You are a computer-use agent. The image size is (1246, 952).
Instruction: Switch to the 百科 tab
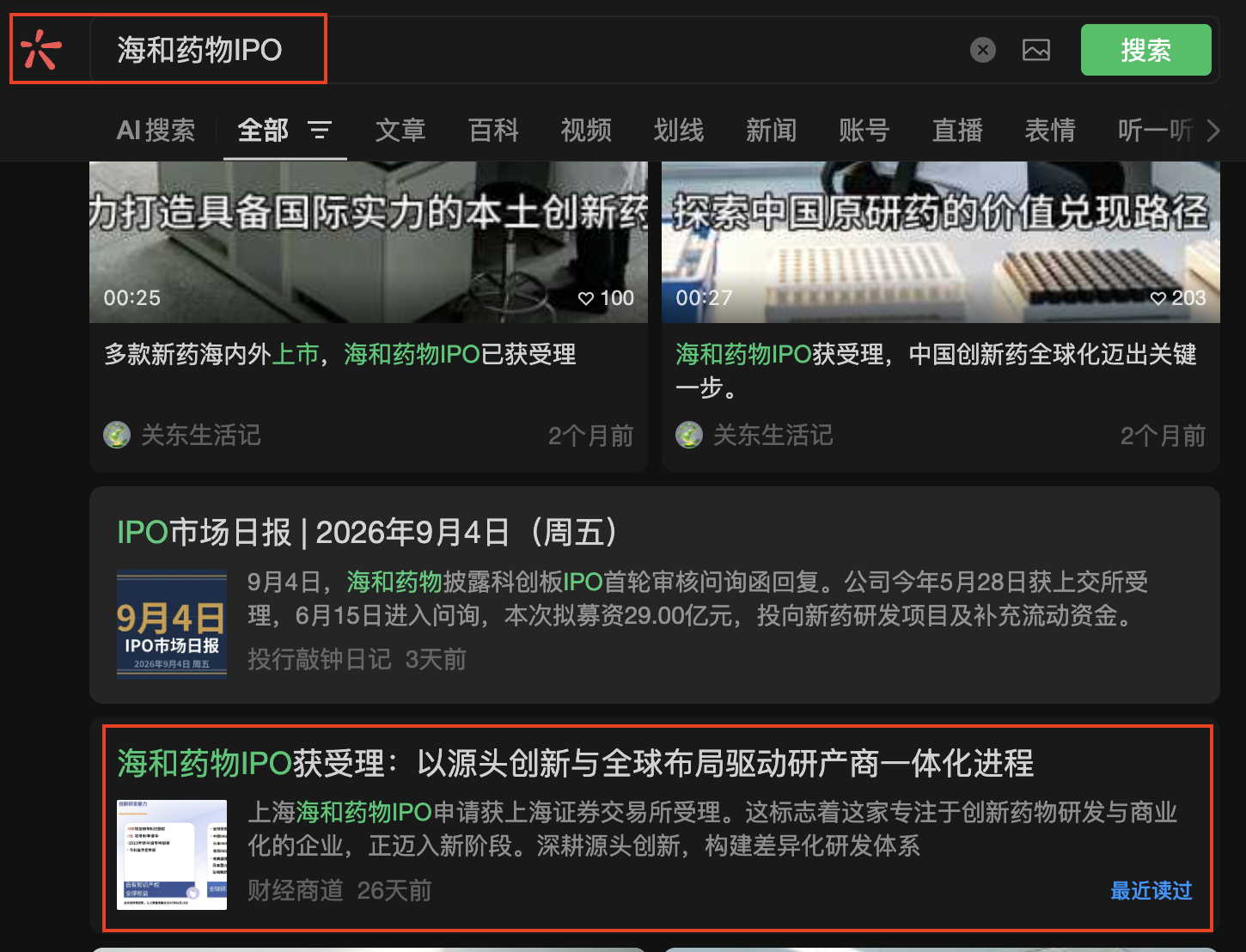(494, 131)
